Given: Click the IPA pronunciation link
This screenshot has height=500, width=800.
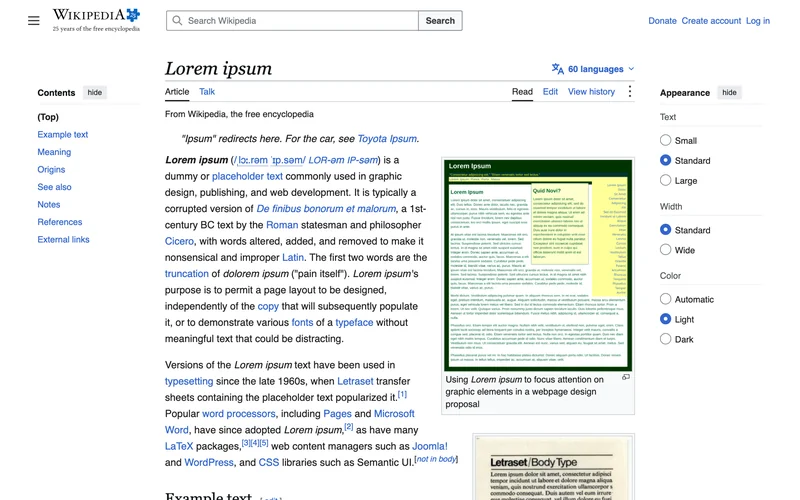Looking at the screenshot, I should pyautogui.click(x=269, y=160).
